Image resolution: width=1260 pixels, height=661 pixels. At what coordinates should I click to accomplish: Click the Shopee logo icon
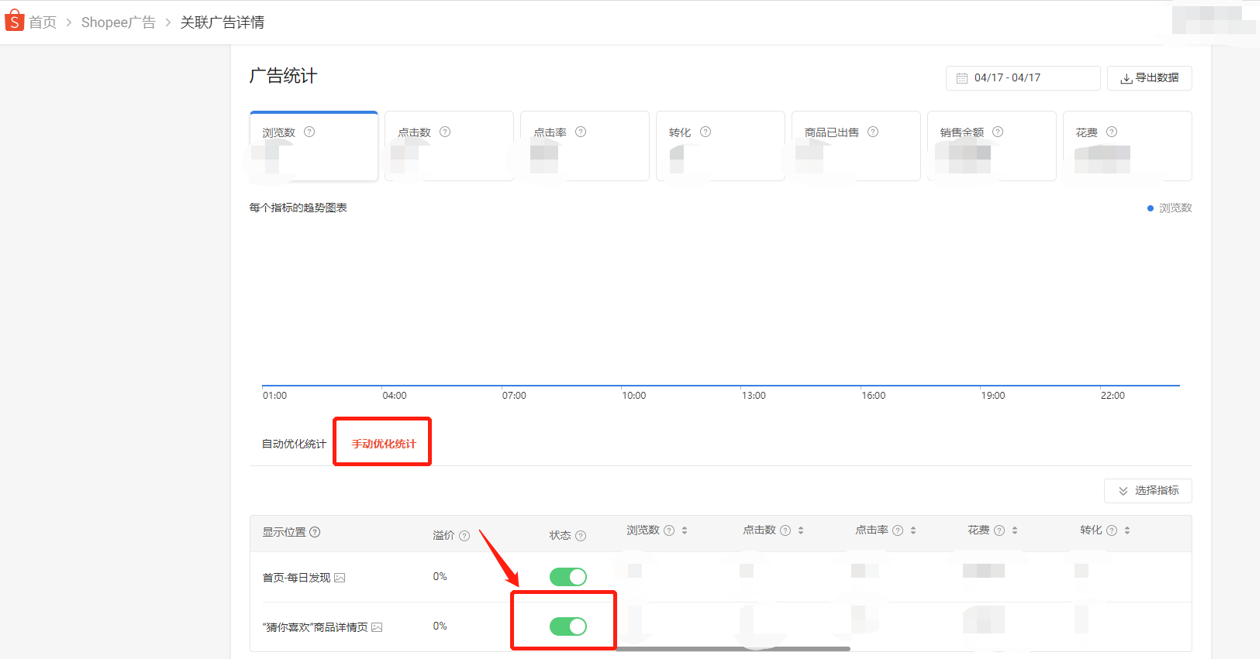(14, 21)
